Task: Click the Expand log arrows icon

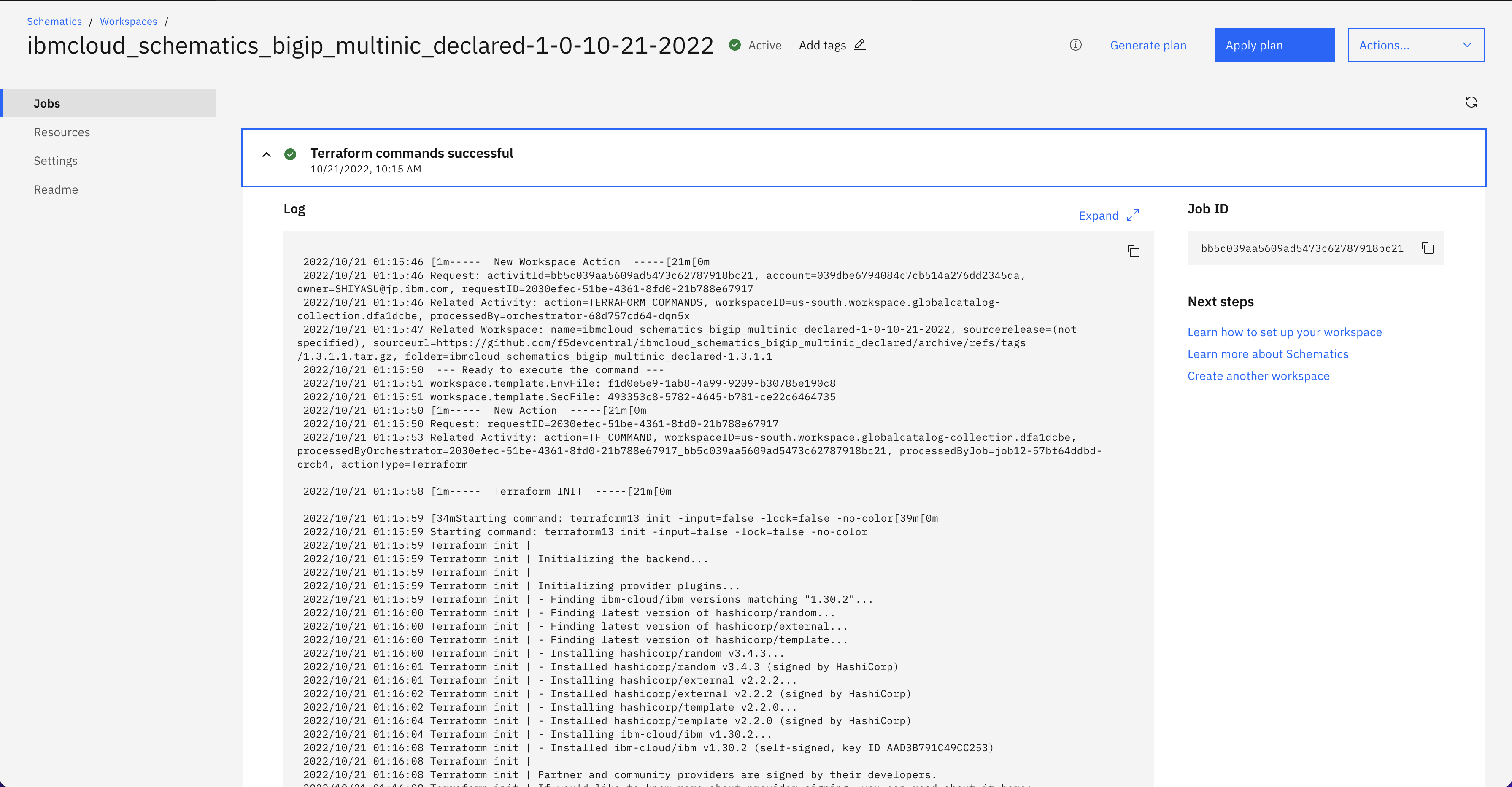Action: tap(1133, 216)
